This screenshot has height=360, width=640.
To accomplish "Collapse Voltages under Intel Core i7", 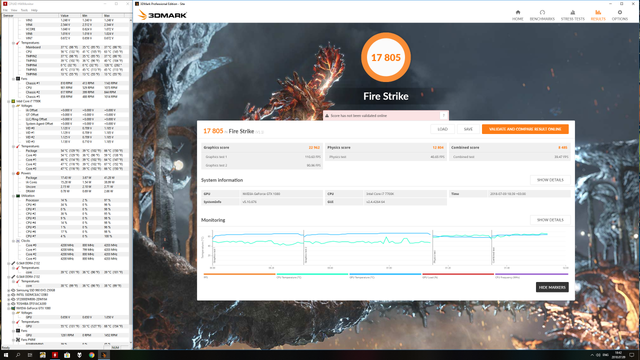I will pyautogui.click(x=13, y=106).
